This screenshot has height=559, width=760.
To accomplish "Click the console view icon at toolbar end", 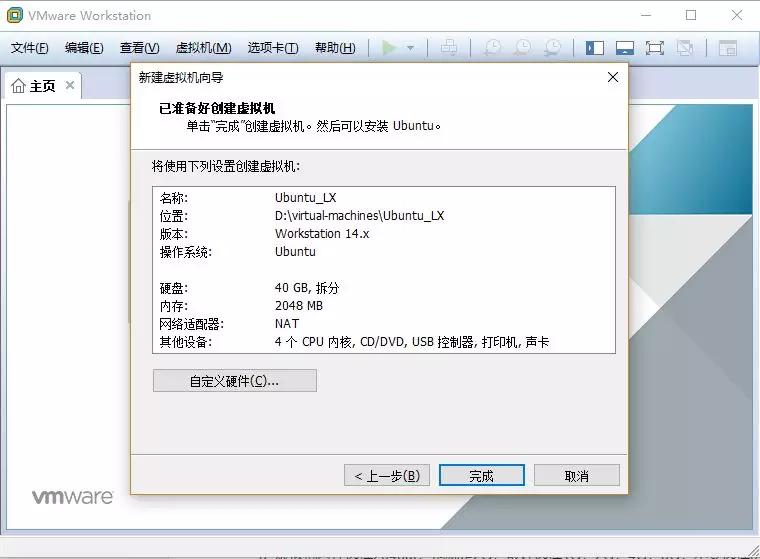I will tap(728, 48).
